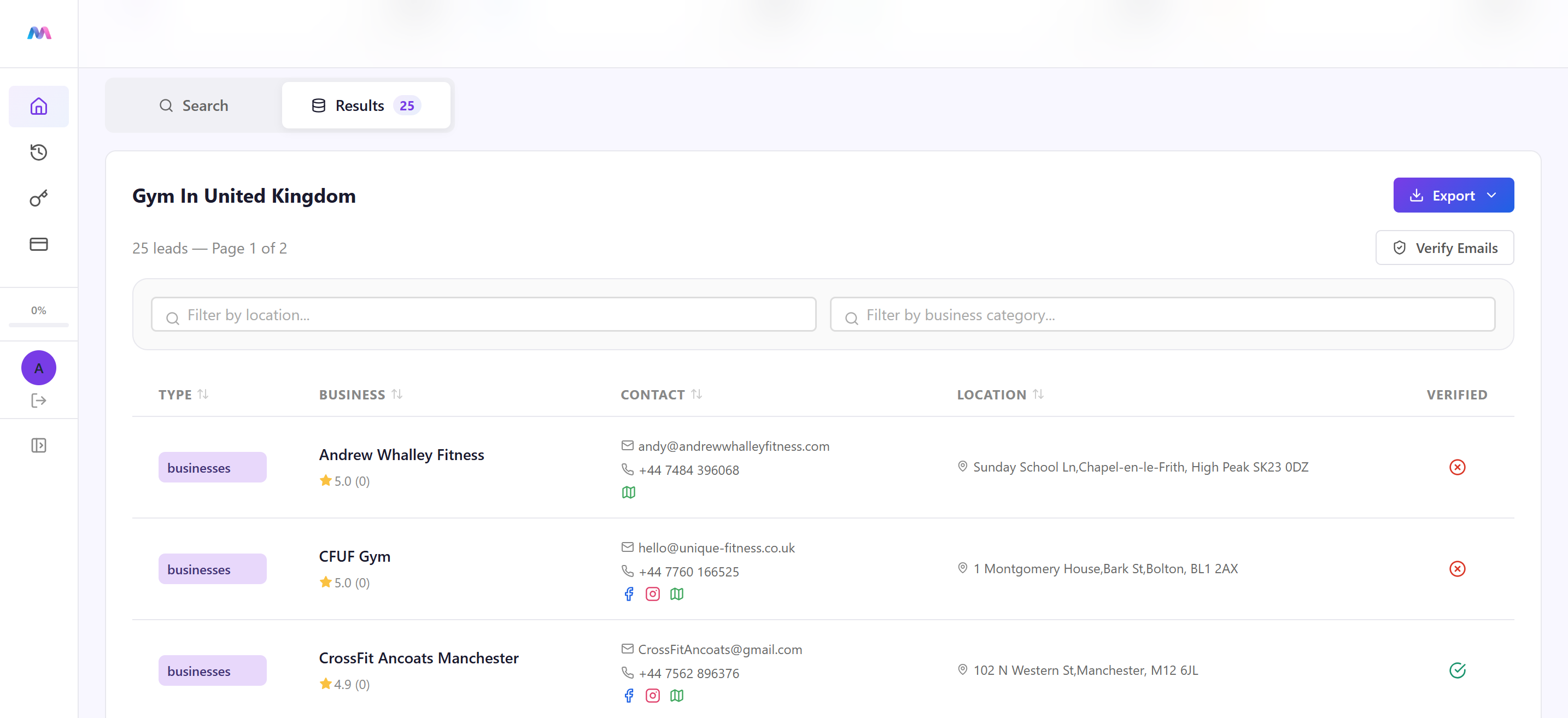Click the Verify Emails button
The height and width of the screenshot is (718, 1568).
point(1444,248)
